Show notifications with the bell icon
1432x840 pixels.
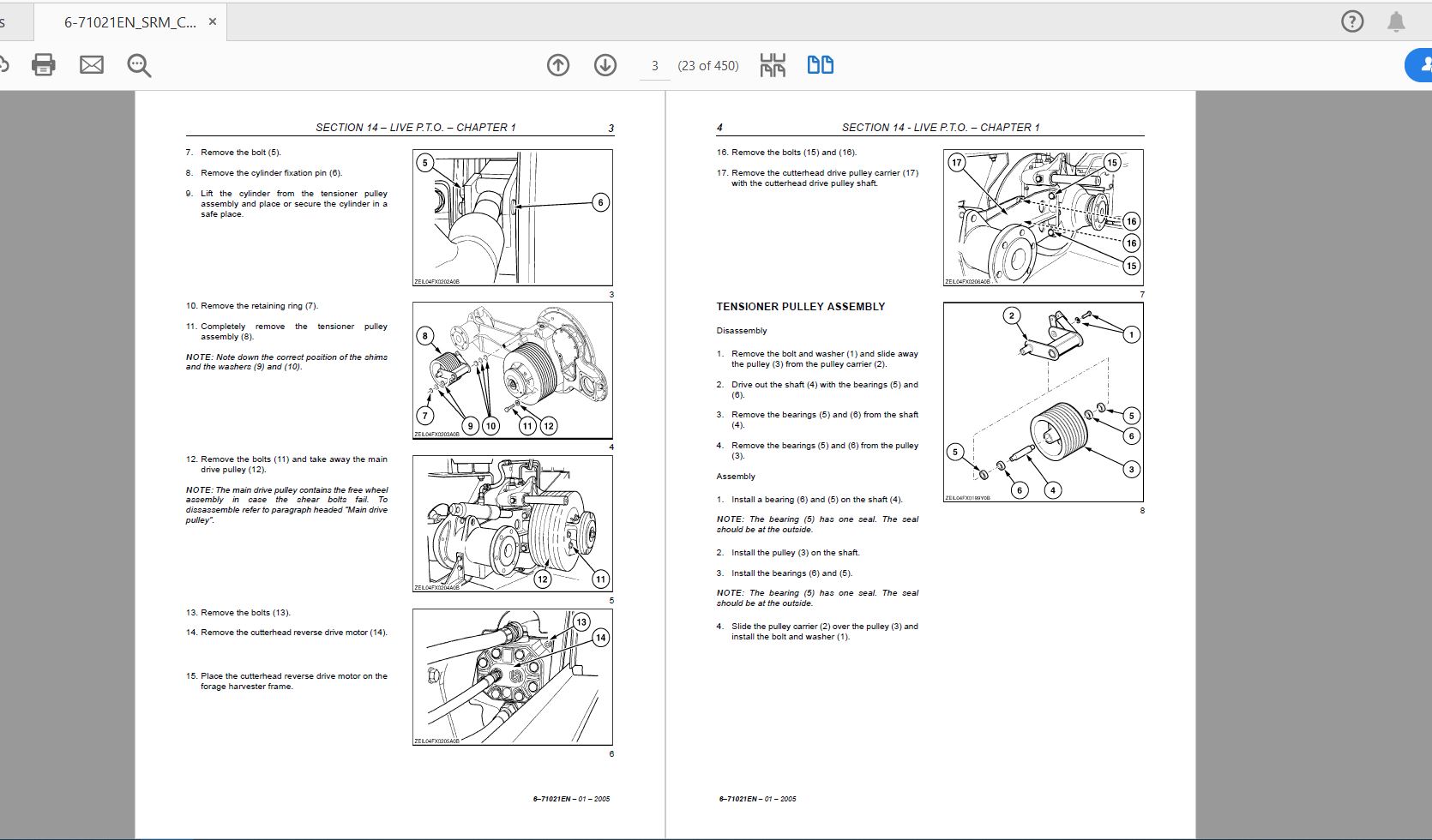point(1397,21)
